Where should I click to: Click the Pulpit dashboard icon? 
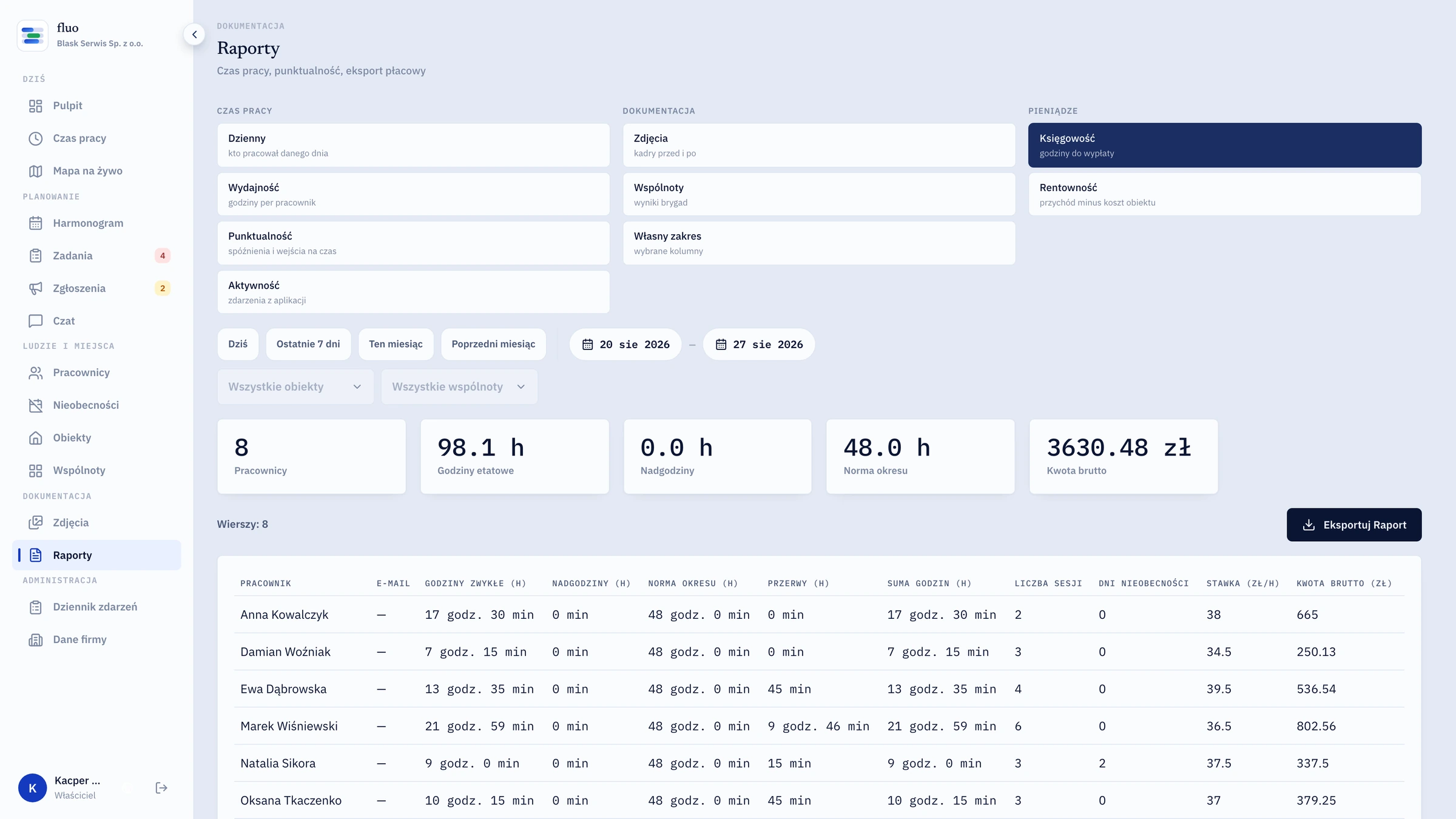[x=36, y=106]
